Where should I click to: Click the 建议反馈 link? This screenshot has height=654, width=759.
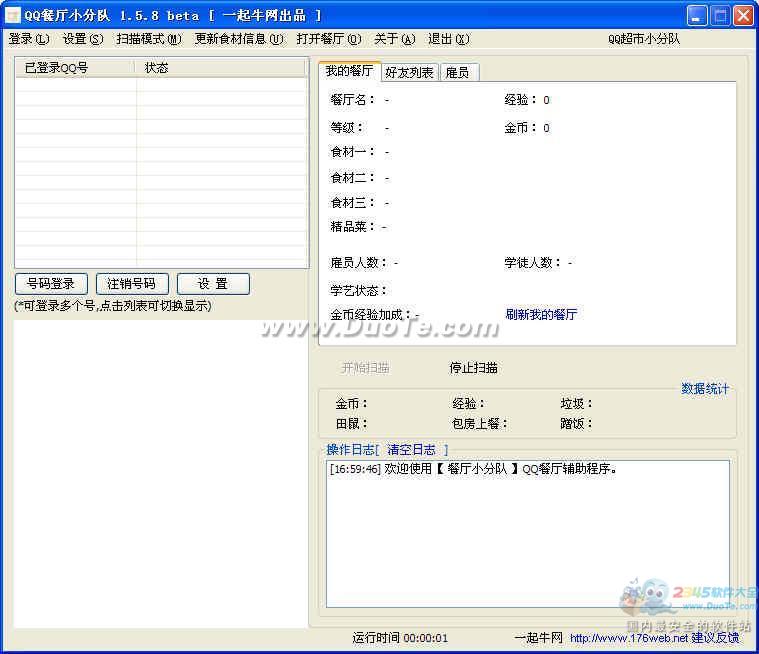[715, 638]
